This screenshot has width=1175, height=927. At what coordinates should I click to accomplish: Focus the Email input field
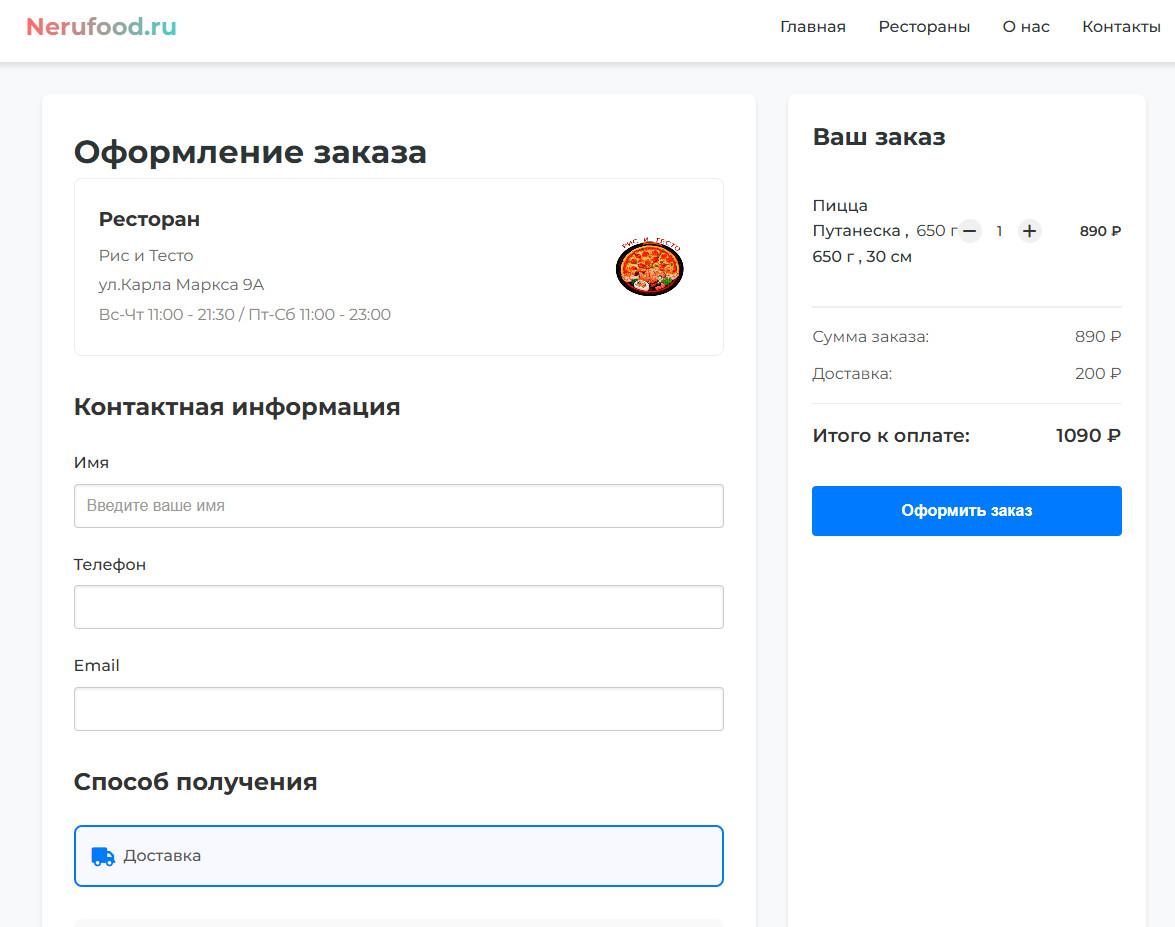pyautogui.click(x=399, y=709)
